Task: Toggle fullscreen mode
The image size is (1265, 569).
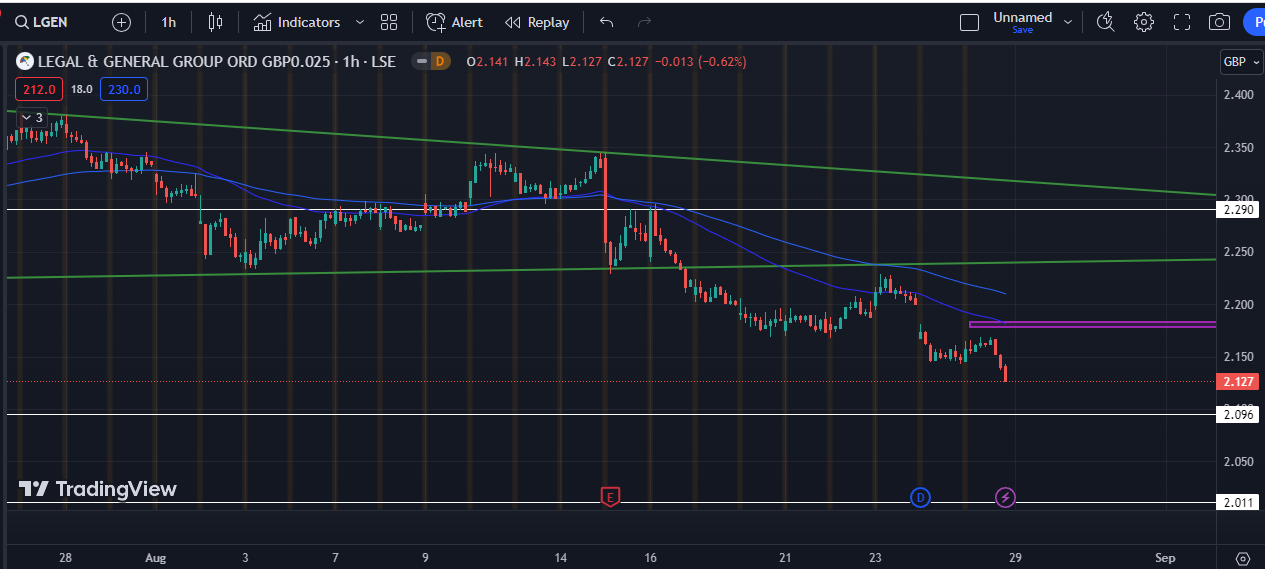Action: click(x=1182, y=22)
